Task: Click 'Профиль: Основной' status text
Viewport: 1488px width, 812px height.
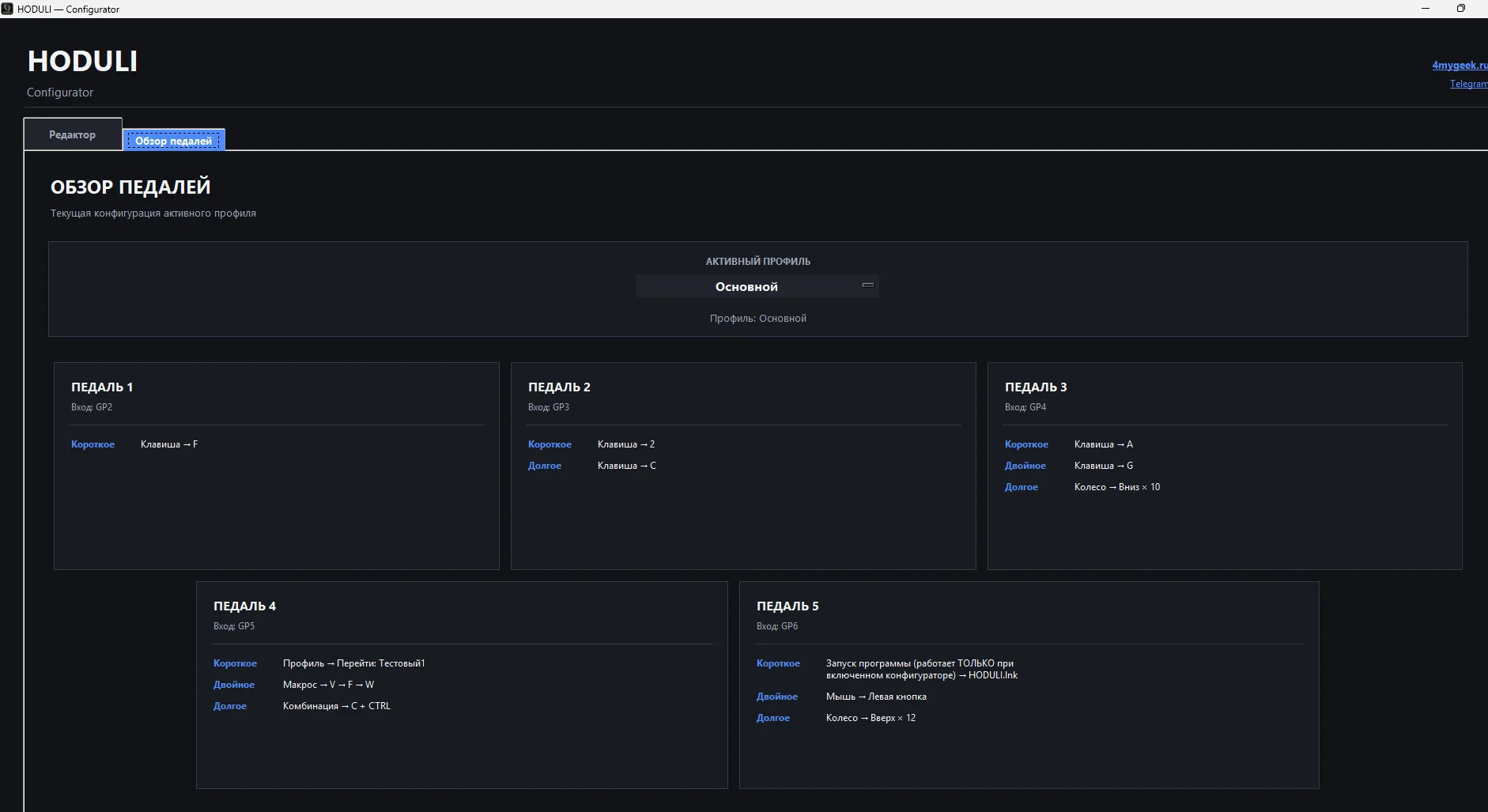Action: point(758,319)
